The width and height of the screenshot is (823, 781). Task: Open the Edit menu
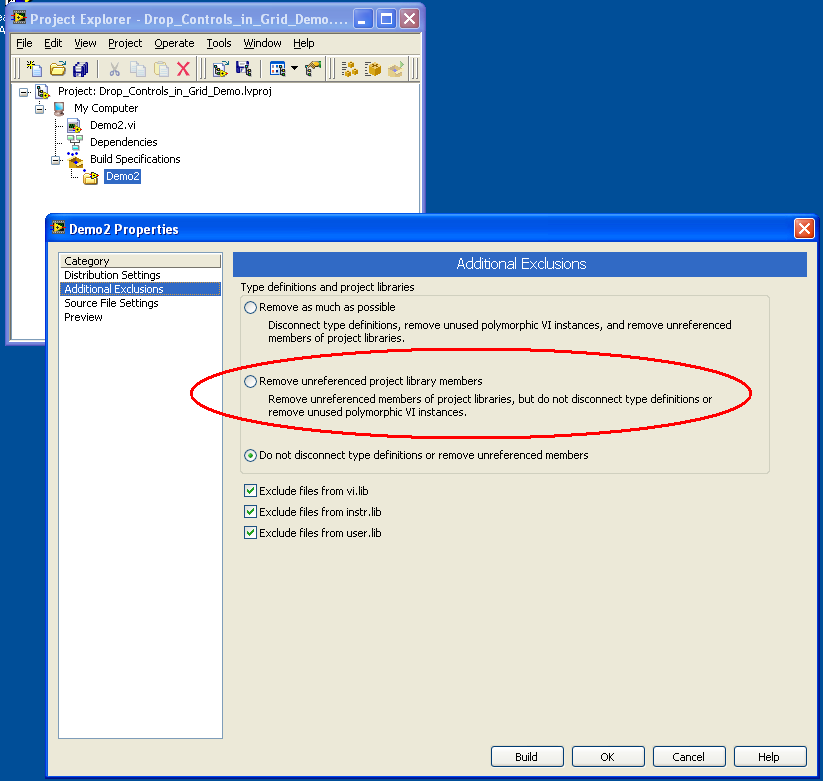point(53,43)
